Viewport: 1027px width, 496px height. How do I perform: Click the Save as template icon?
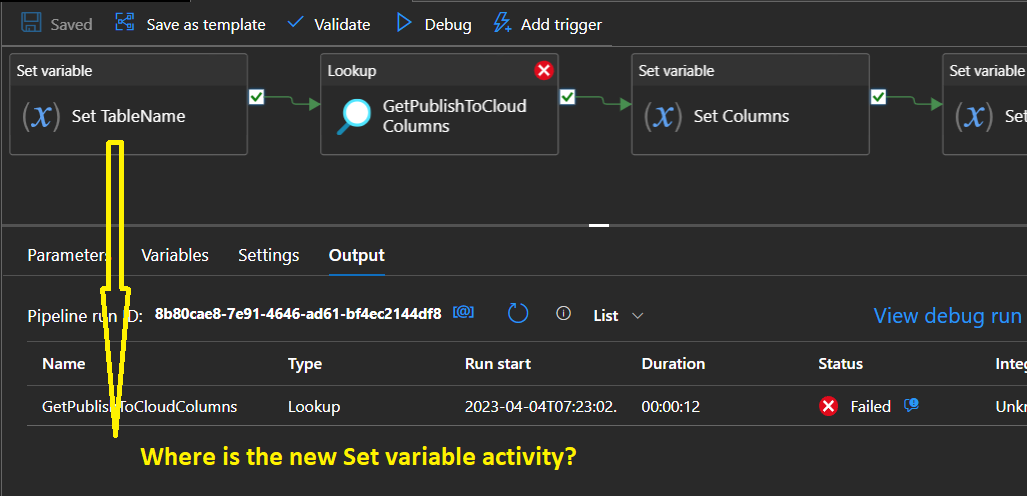click(124, 22)
